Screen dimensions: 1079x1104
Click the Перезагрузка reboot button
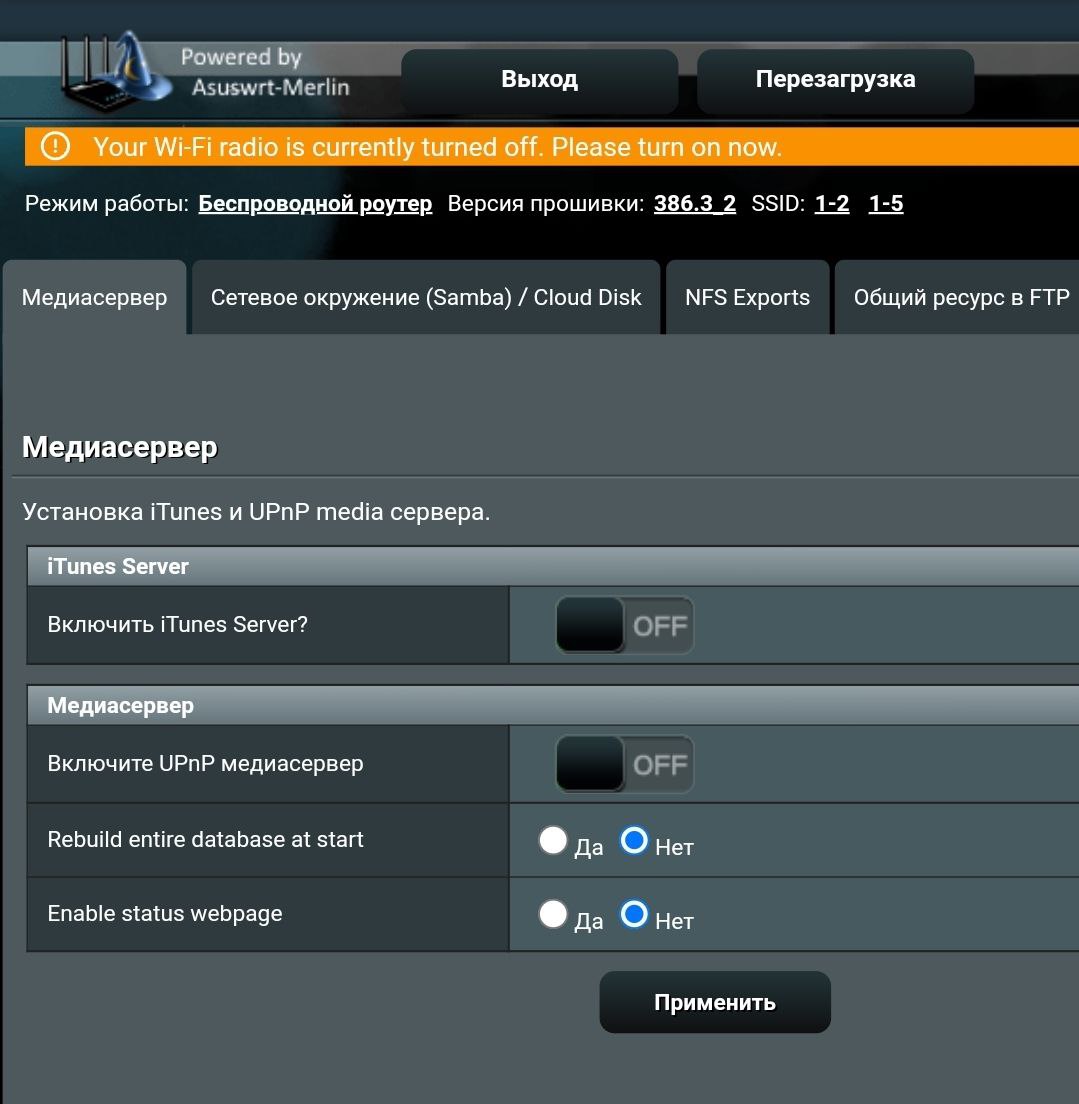click(835, 80)
